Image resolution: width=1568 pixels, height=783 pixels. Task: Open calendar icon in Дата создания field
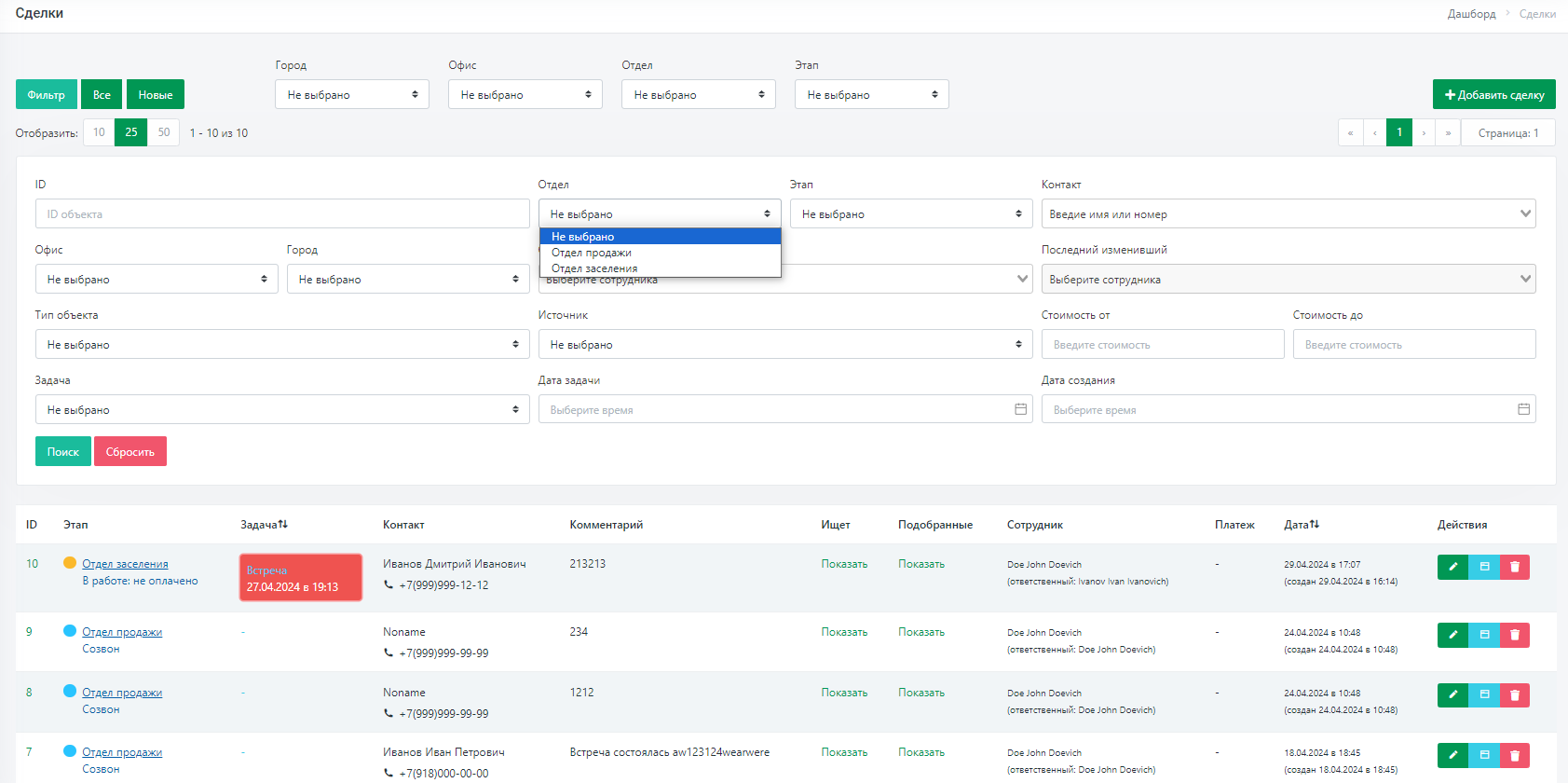tap(1523, 409)
